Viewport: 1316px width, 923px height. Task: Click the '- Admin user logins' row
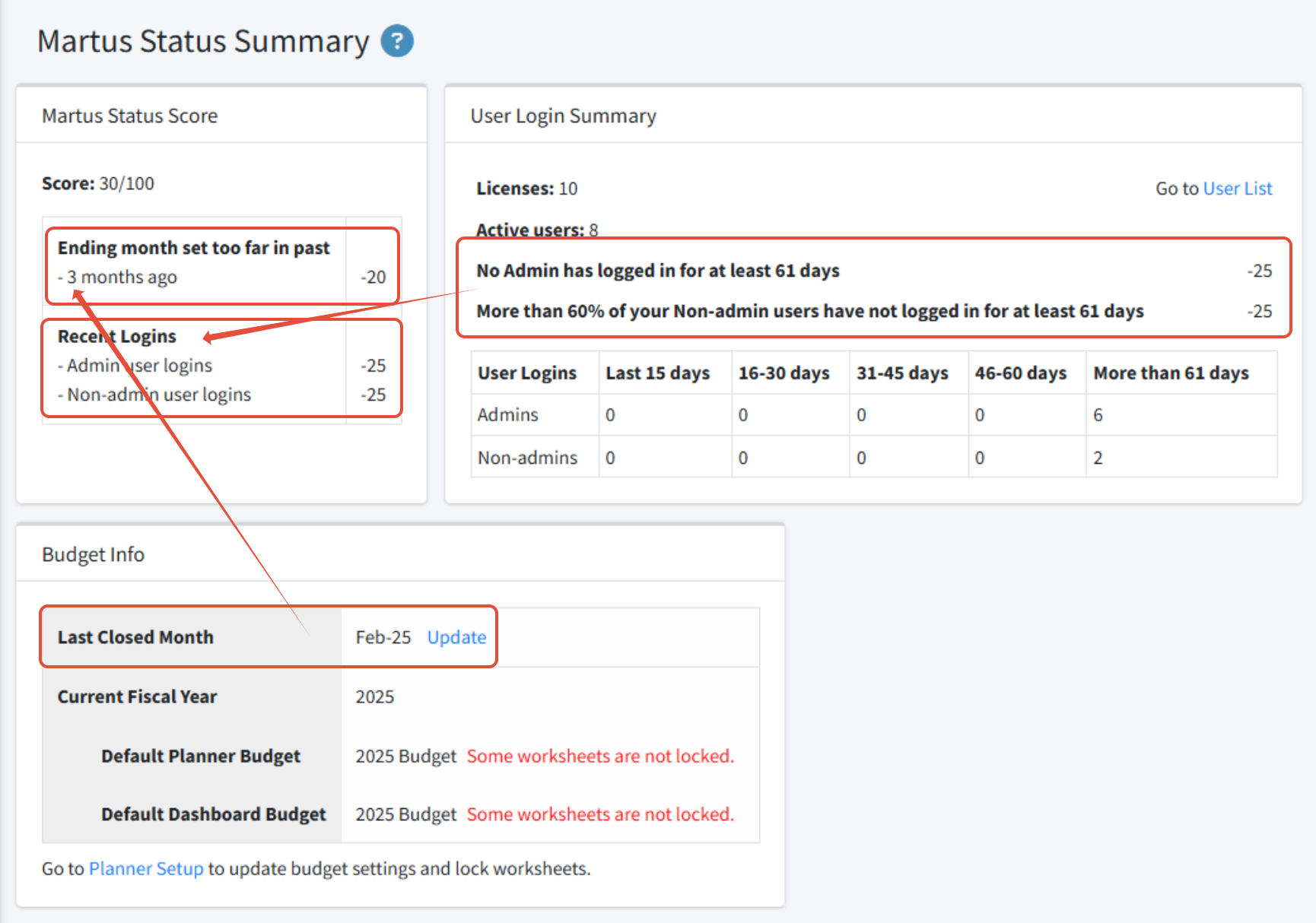coord(135,366)
